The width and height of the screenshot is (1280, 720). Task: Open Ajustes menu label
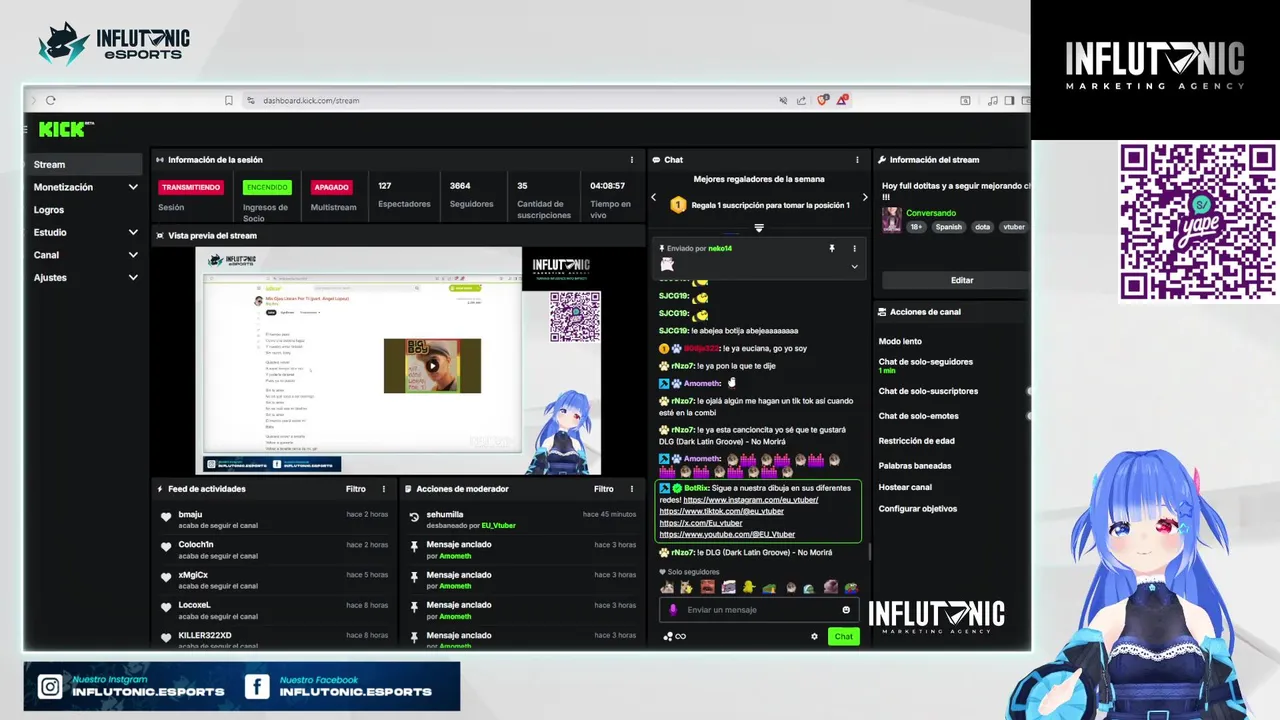click(50, 277)
